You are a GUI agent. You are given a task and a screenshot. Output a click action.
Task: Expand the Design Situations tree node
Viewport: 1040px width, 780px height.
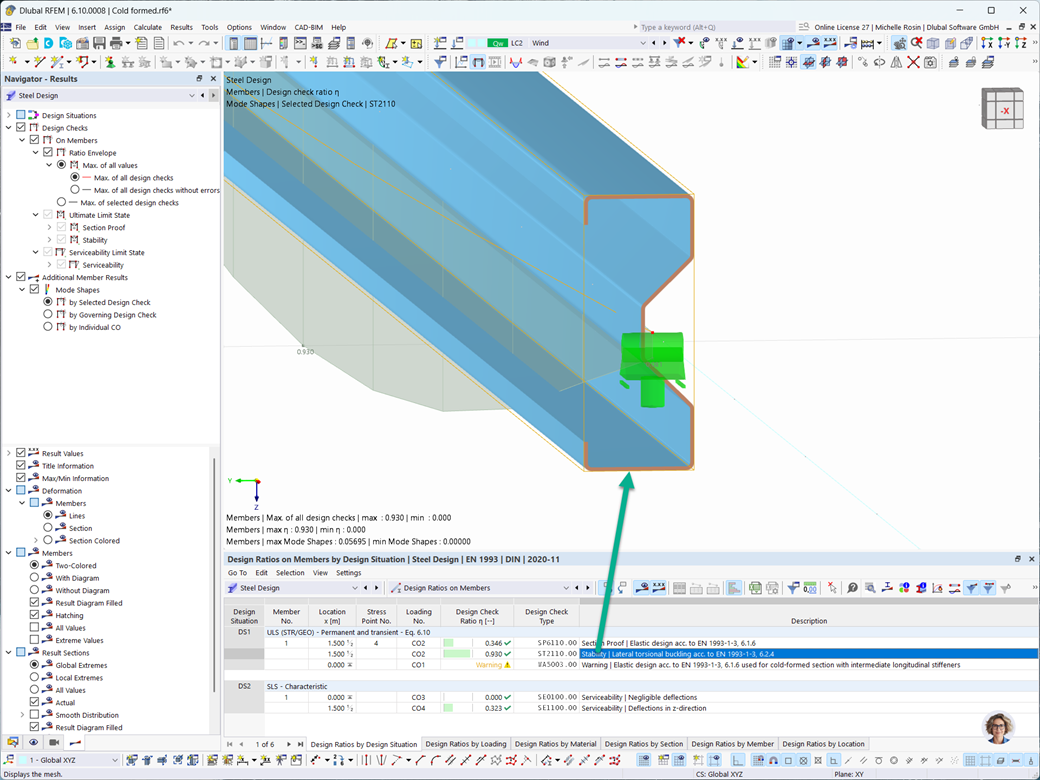(x=9, y=115)
